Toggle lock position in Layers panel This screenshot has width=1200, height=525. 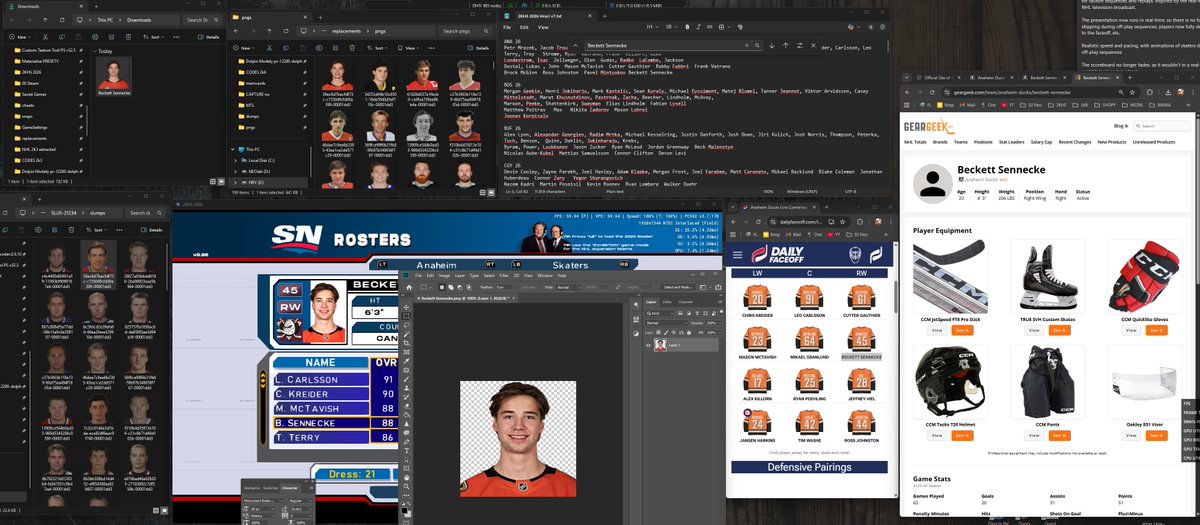(674, 333)
